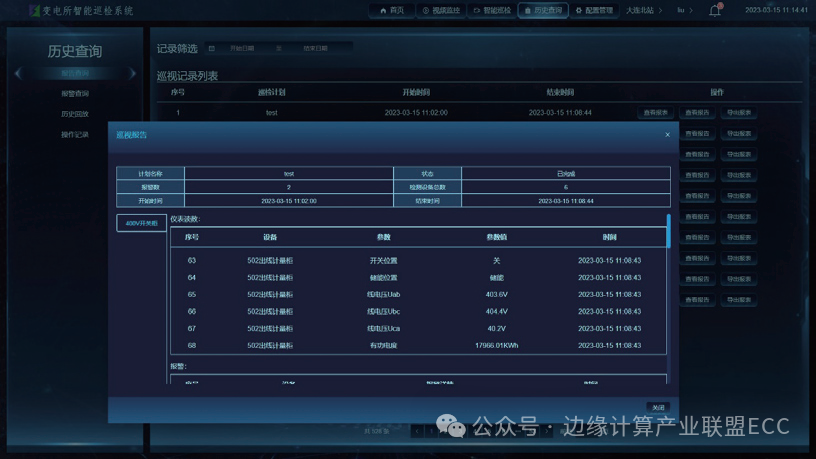Click the 有功电度 parameter cell
The height and width of the screenshot is (459, 816).
[x=384, y=346]
